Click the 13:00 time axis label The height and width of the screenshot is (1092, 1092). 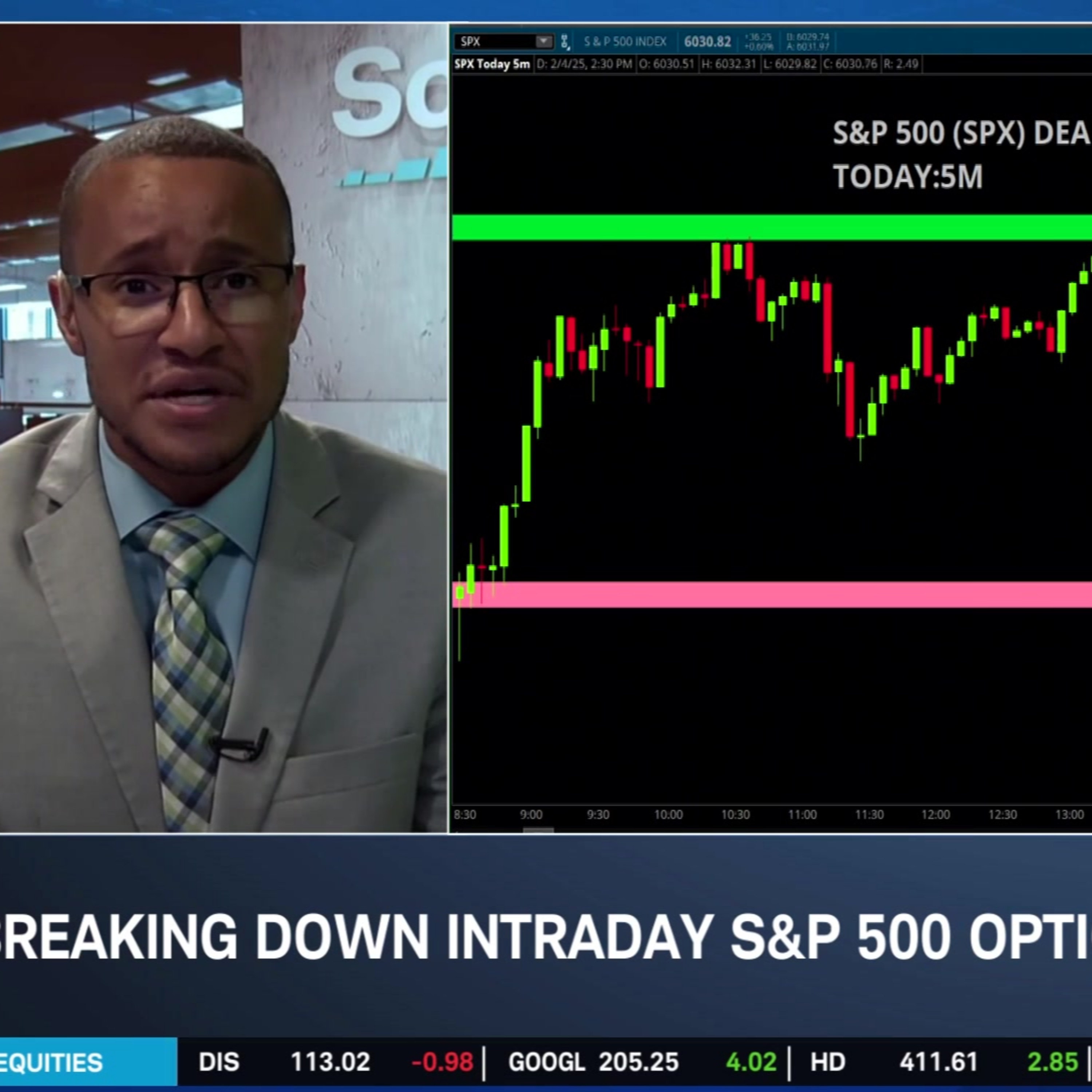click(1070, 815)
